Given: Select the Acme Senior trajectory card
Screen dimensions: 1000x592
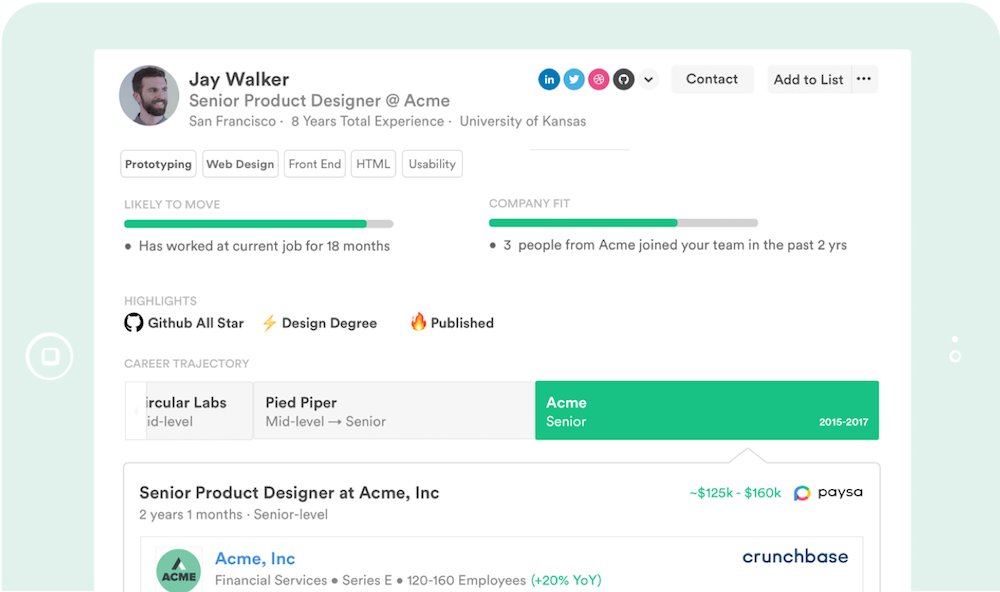Looking at the screenshot, I should click(x=707, y=410).
